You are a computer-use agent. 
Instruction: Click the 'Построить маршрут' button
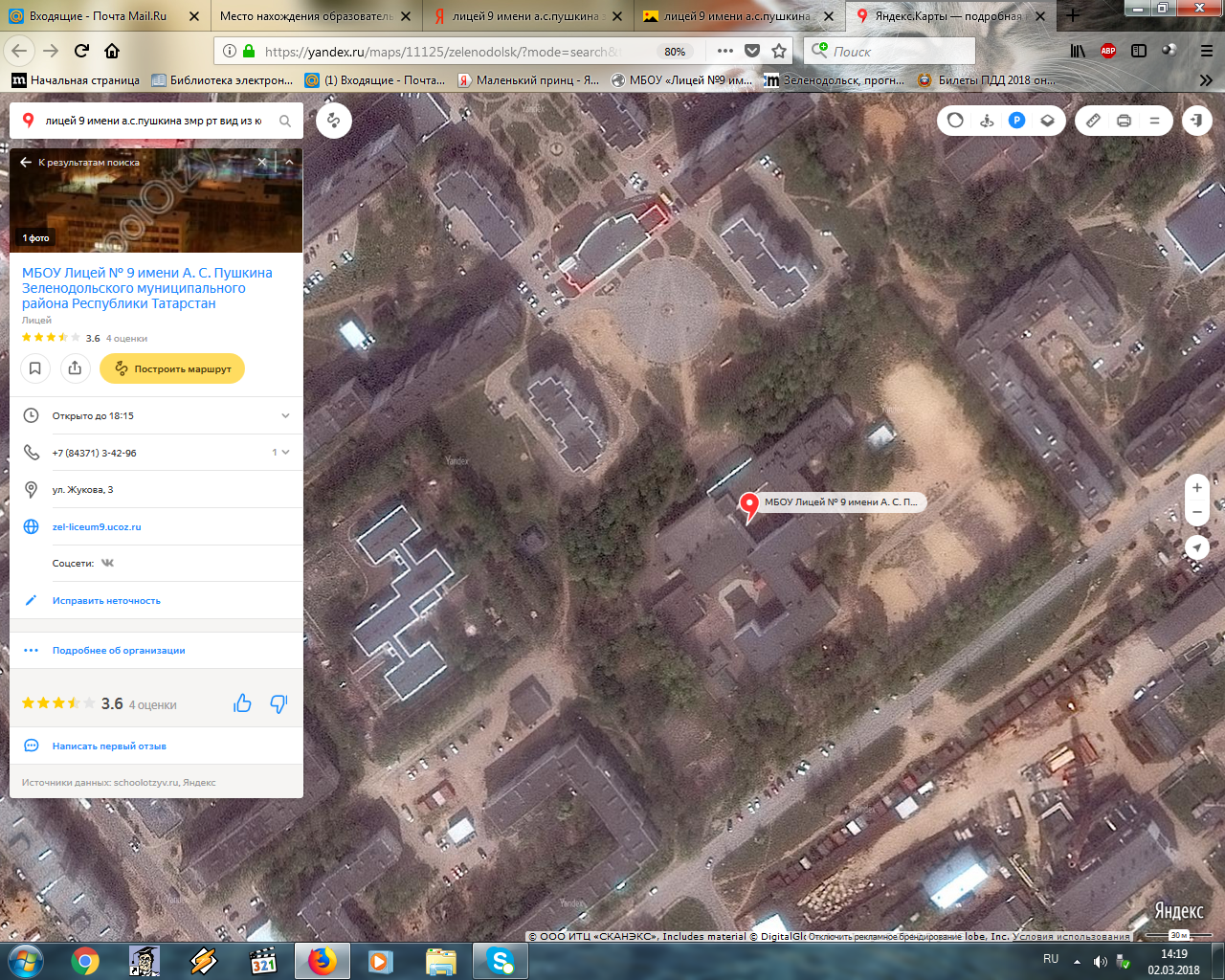(172, 368)
